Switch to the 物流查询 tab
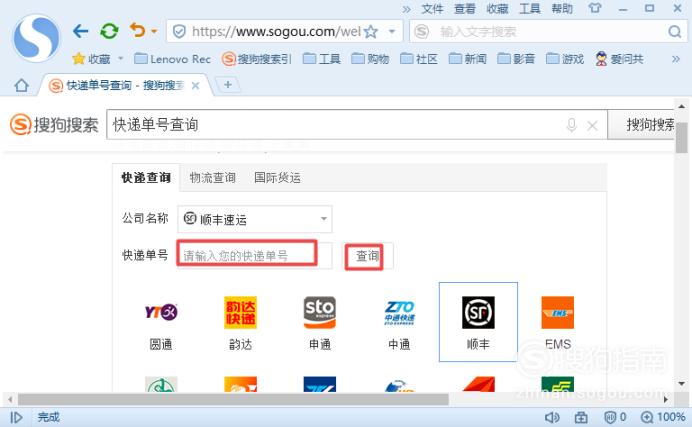The width and height of the screenshot is (692, 427). coord(212,177)
